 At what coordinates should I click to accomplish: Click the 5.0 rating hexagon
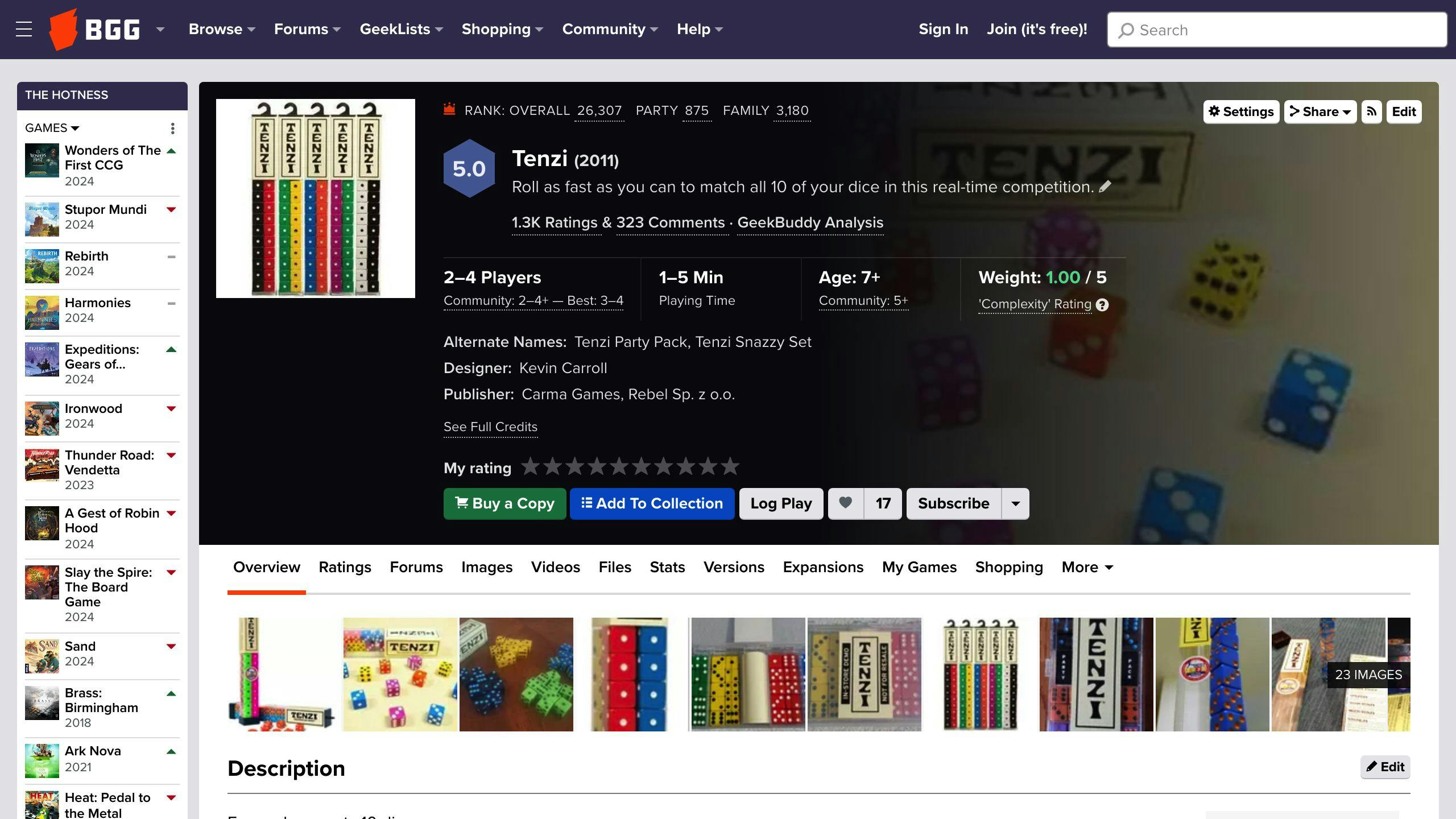(469, 168)
